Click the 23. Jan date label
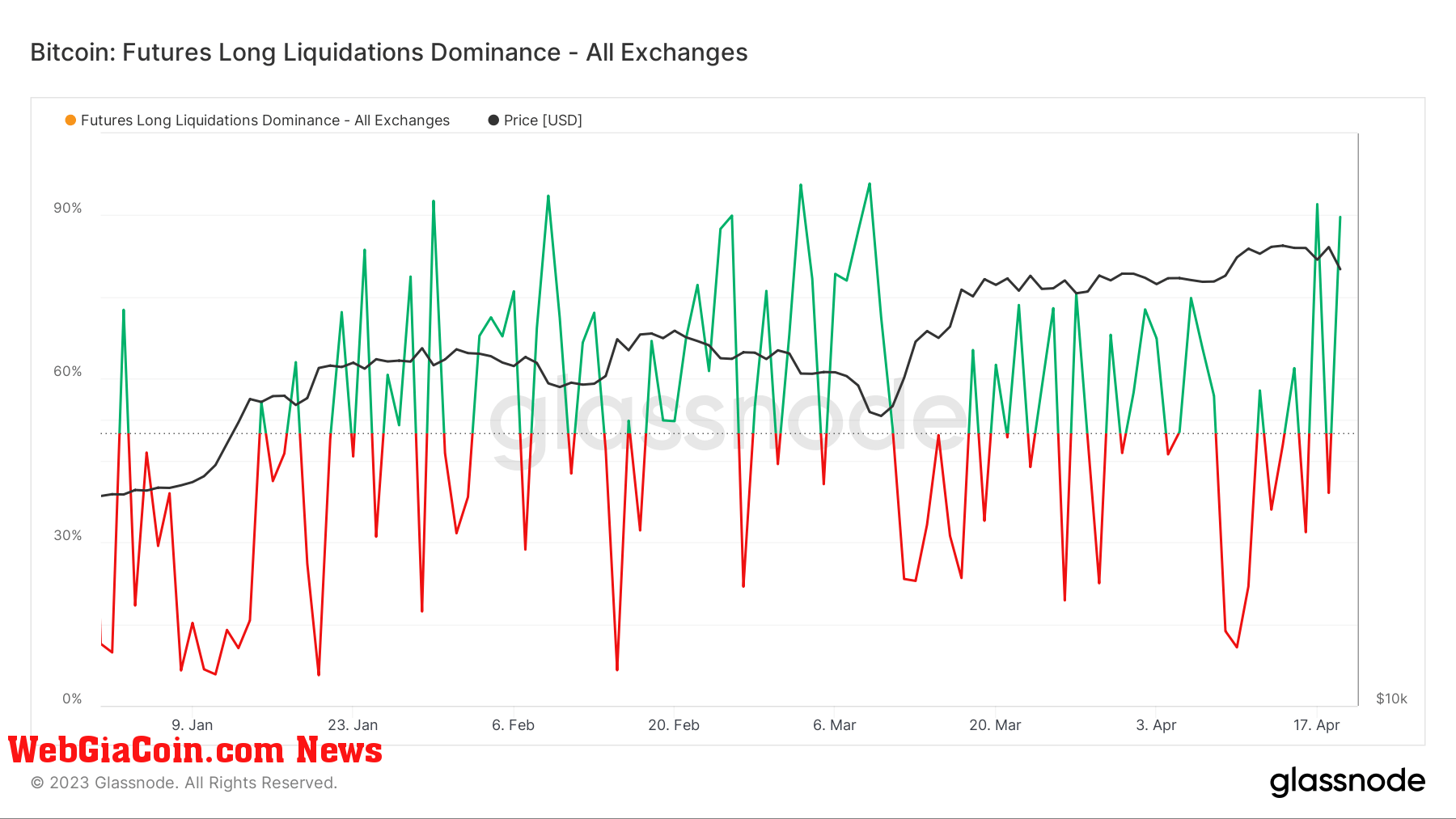Viewport: 1456px width, 819px height. point(353,725)
